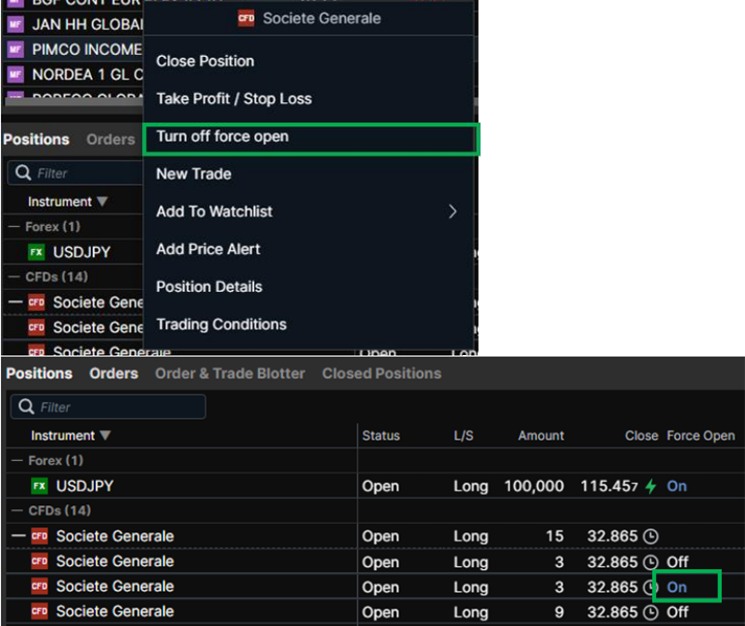
Task: Click the search magnifier icon in lower Filter box
Action: click(x=25, y=407)
